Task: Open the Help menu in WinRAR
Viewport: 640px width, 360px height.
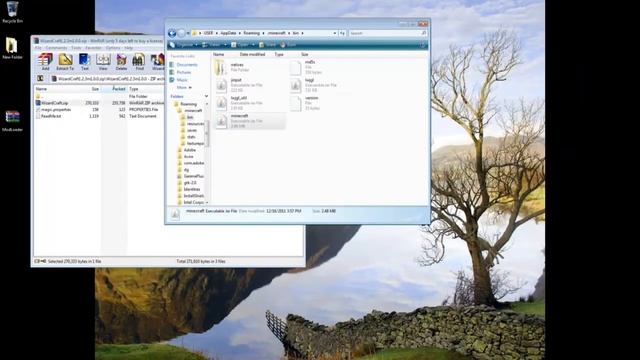Action: tap(129, 48)
